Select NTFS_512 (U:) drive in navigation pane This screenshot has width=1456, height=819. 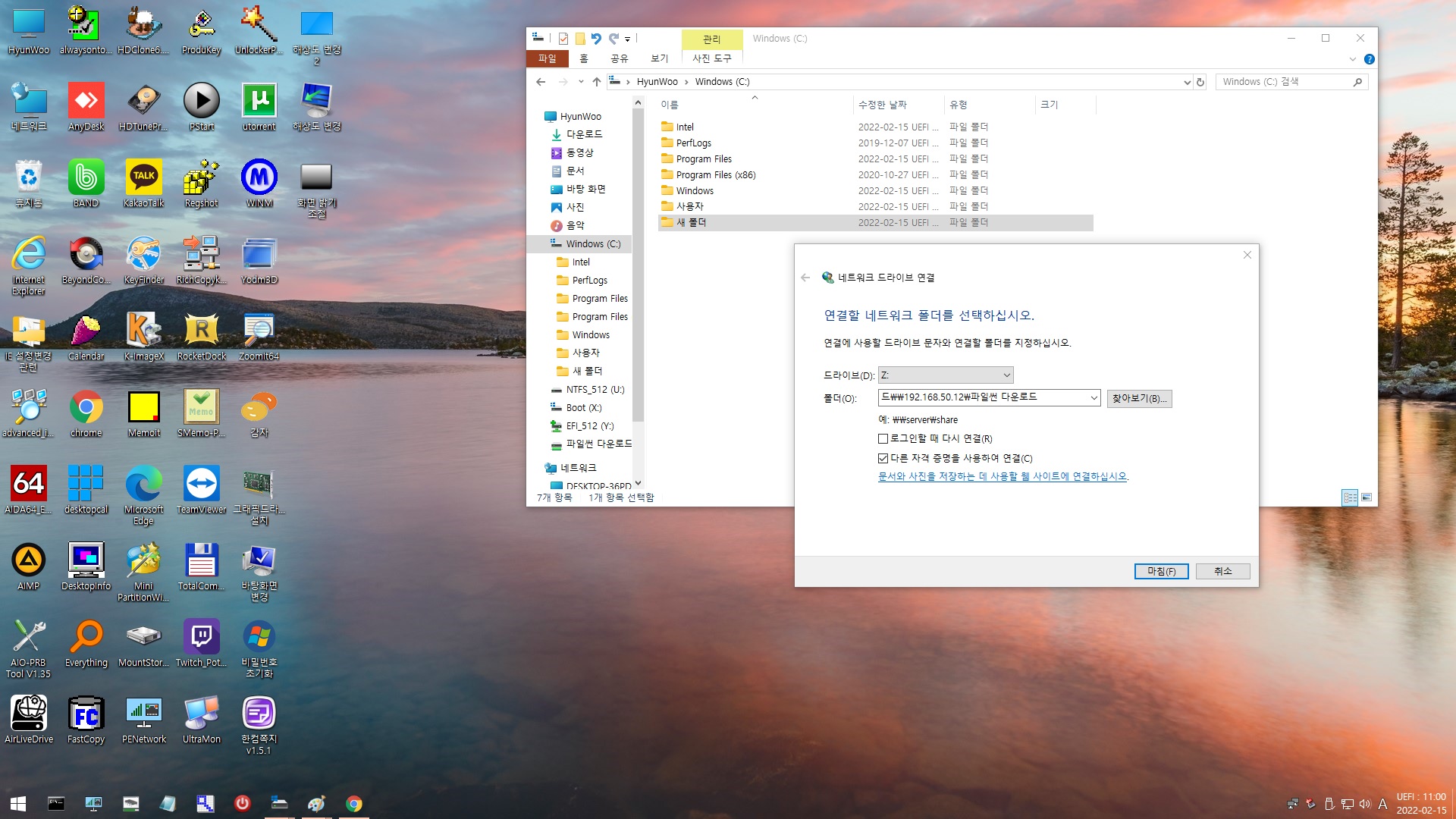coord(595,390)
